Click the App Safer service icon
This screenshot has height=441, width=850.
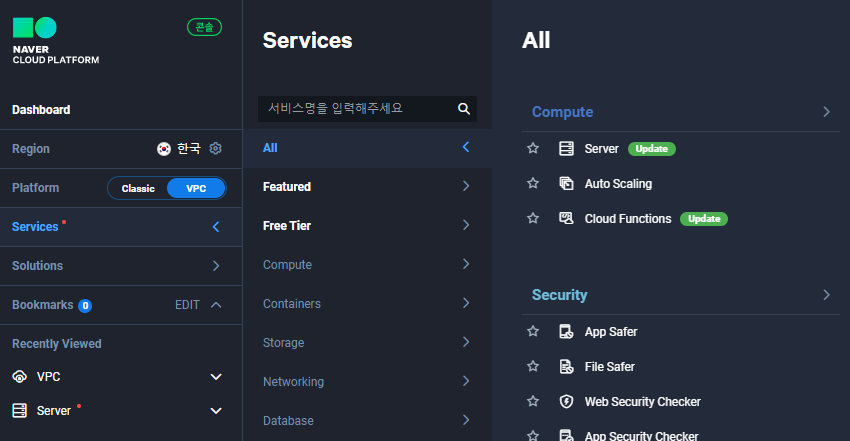pyautogui.click(x=566, y=332)
